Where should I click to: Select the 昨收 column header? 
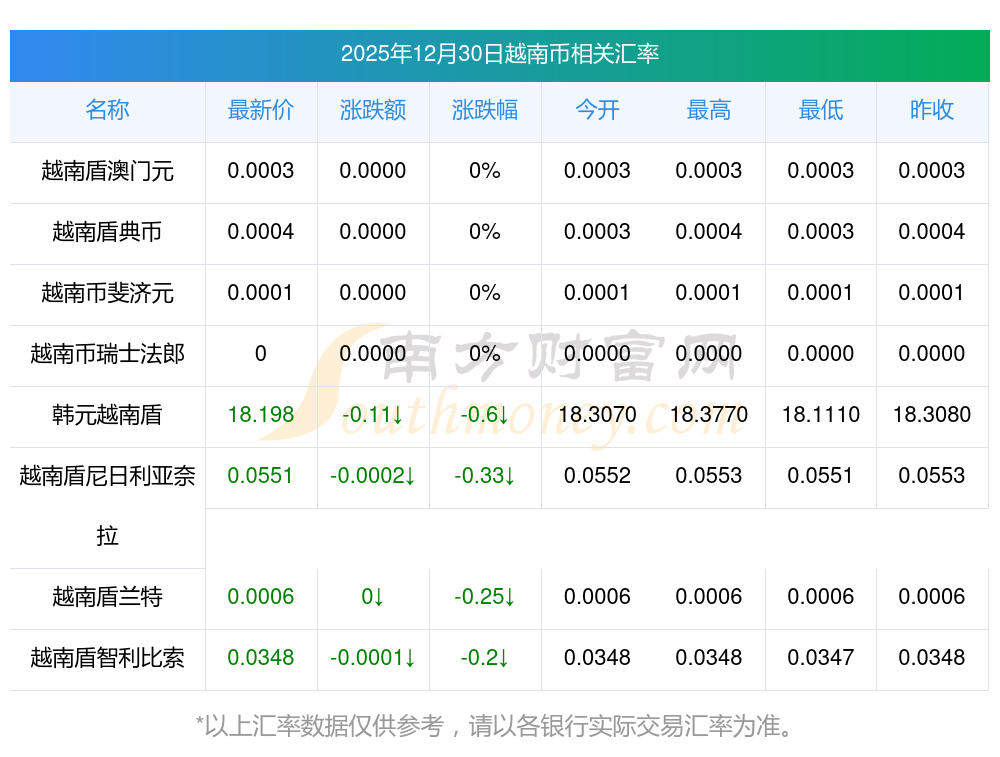click(932, 110)
